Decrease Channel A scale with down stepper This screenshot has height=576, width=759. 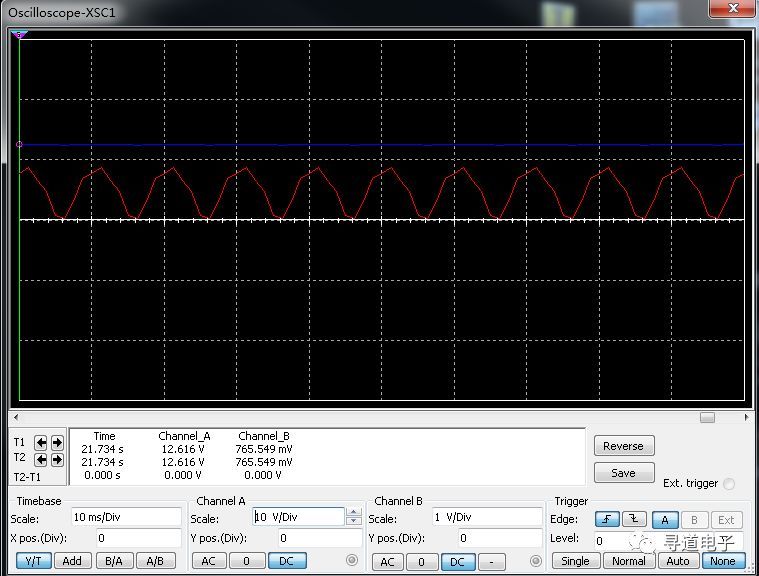pos(353,522)
